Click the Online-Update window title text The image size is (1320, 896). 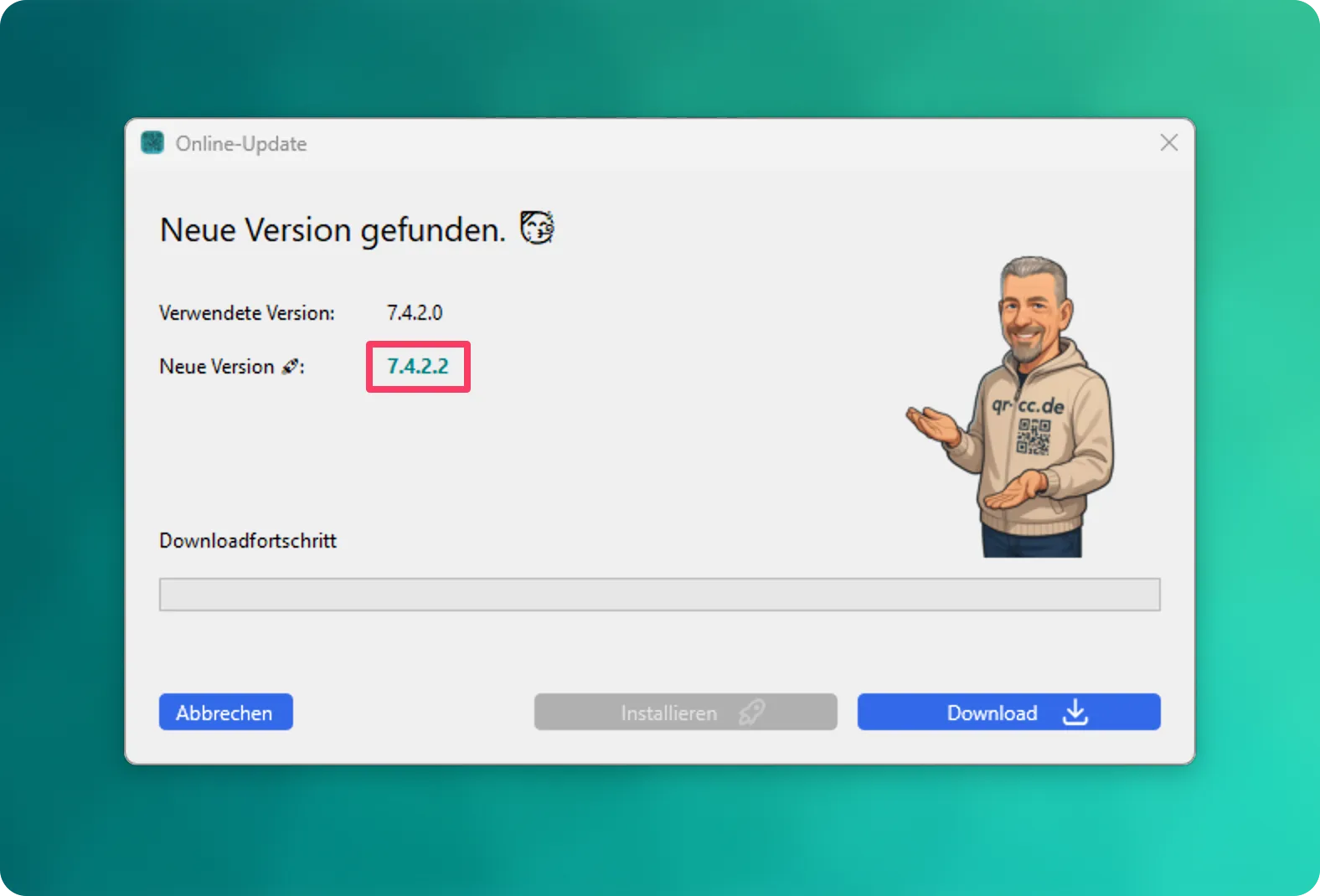tap(241, 144)
